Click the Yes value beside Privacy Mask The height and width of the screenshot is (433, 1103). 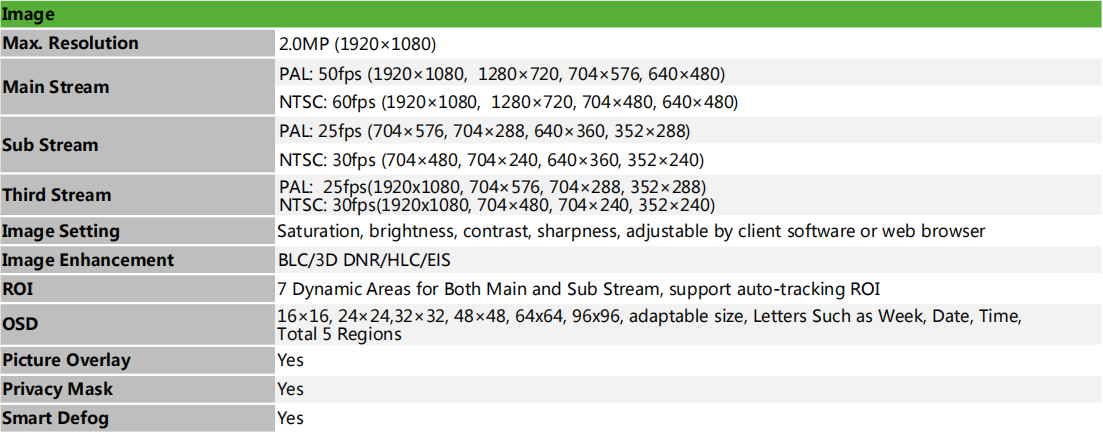[x=291, y=389]
